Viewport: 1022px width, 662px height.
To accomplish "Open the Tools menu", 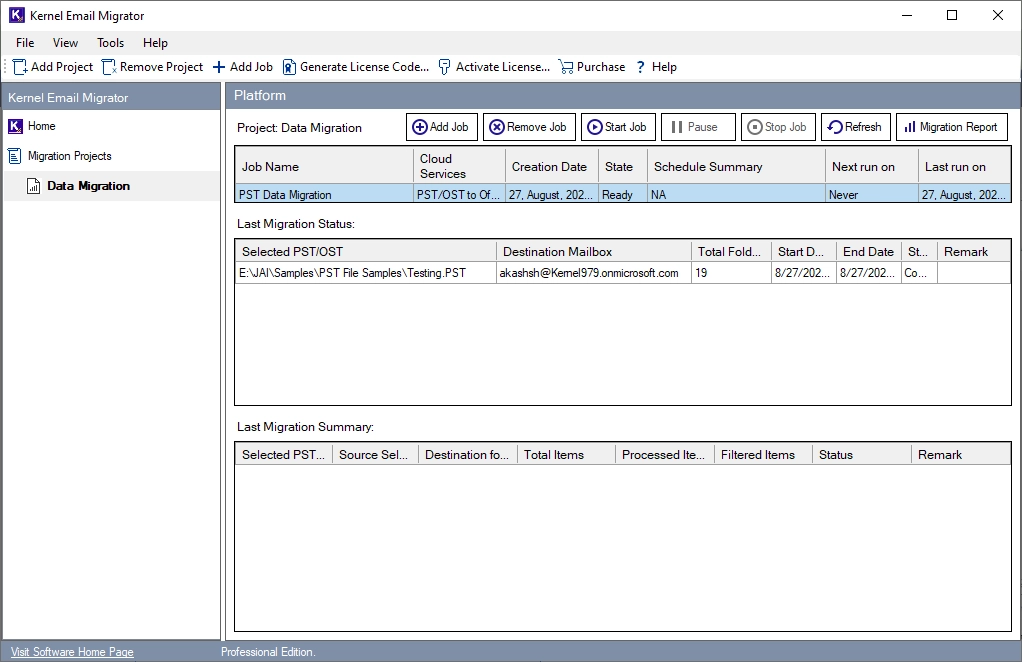I will click(110, 43).
